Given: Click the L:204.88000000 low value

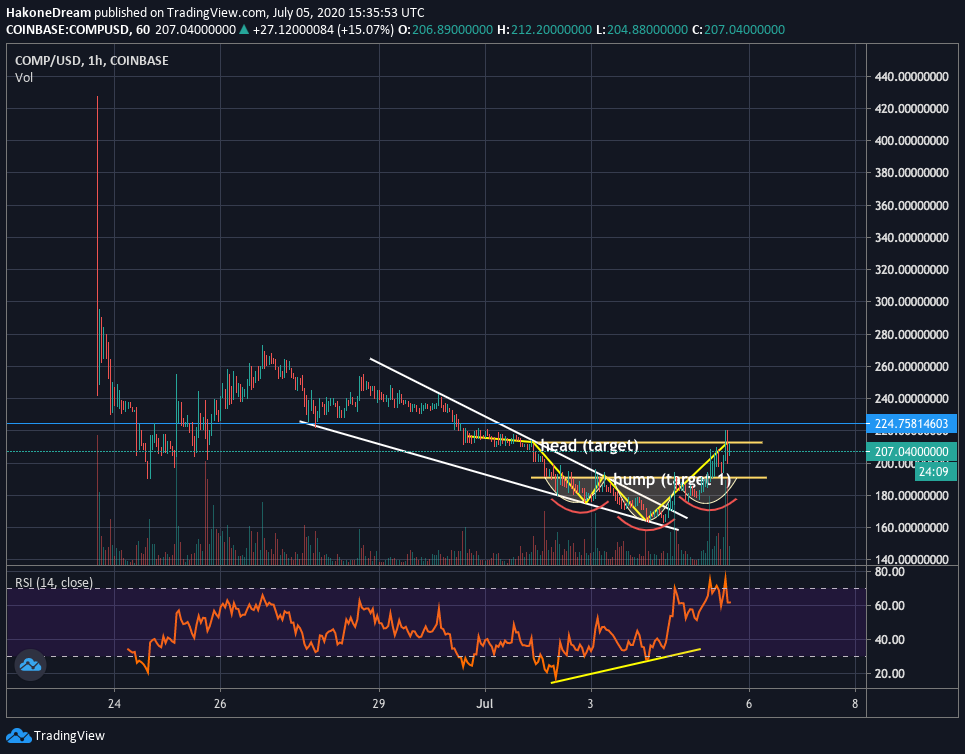Looking at the screenshot, I should (x=642, y=30).
